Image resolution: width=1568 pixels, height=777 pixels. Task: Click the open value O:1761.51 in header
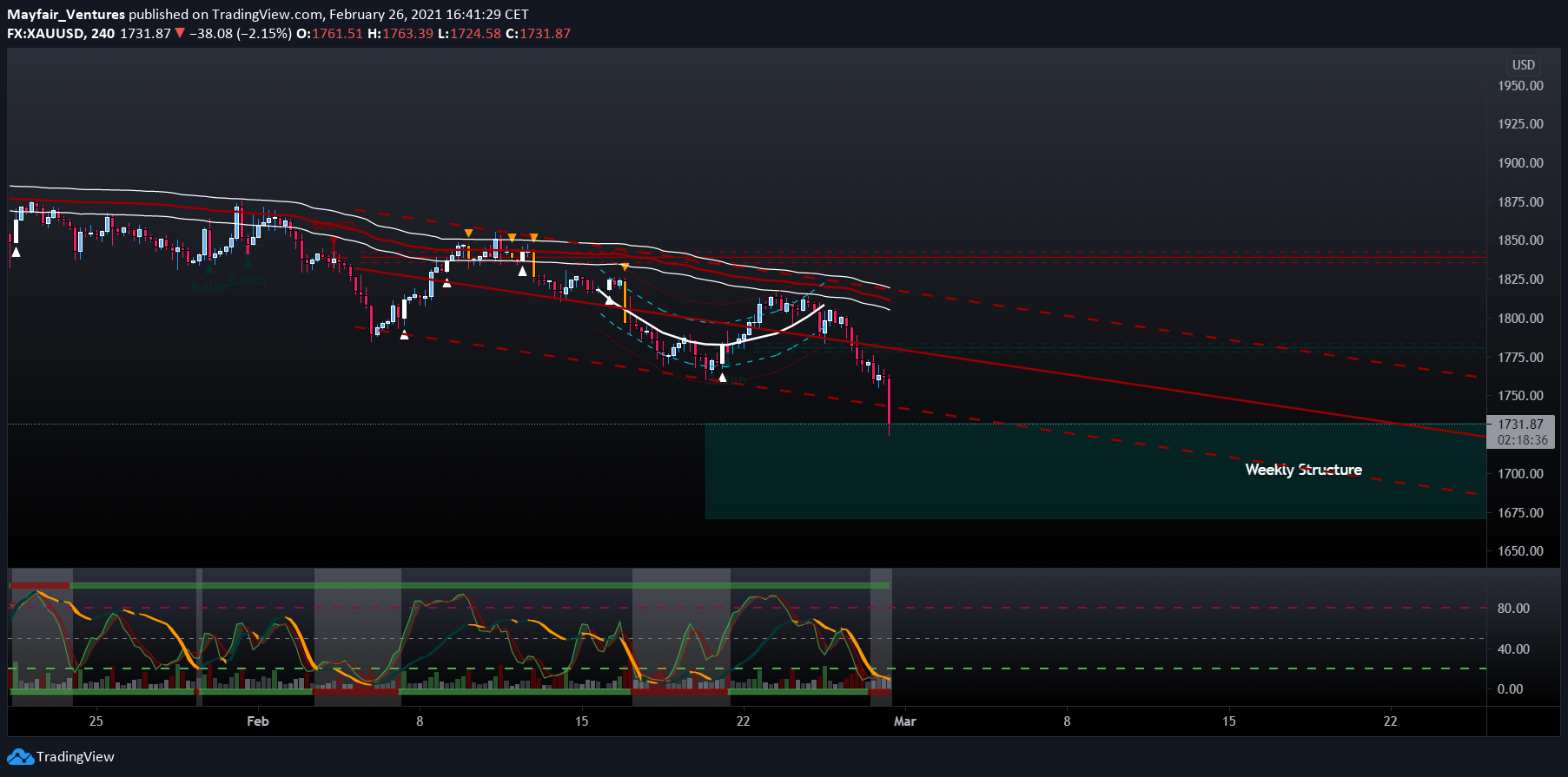329,34
